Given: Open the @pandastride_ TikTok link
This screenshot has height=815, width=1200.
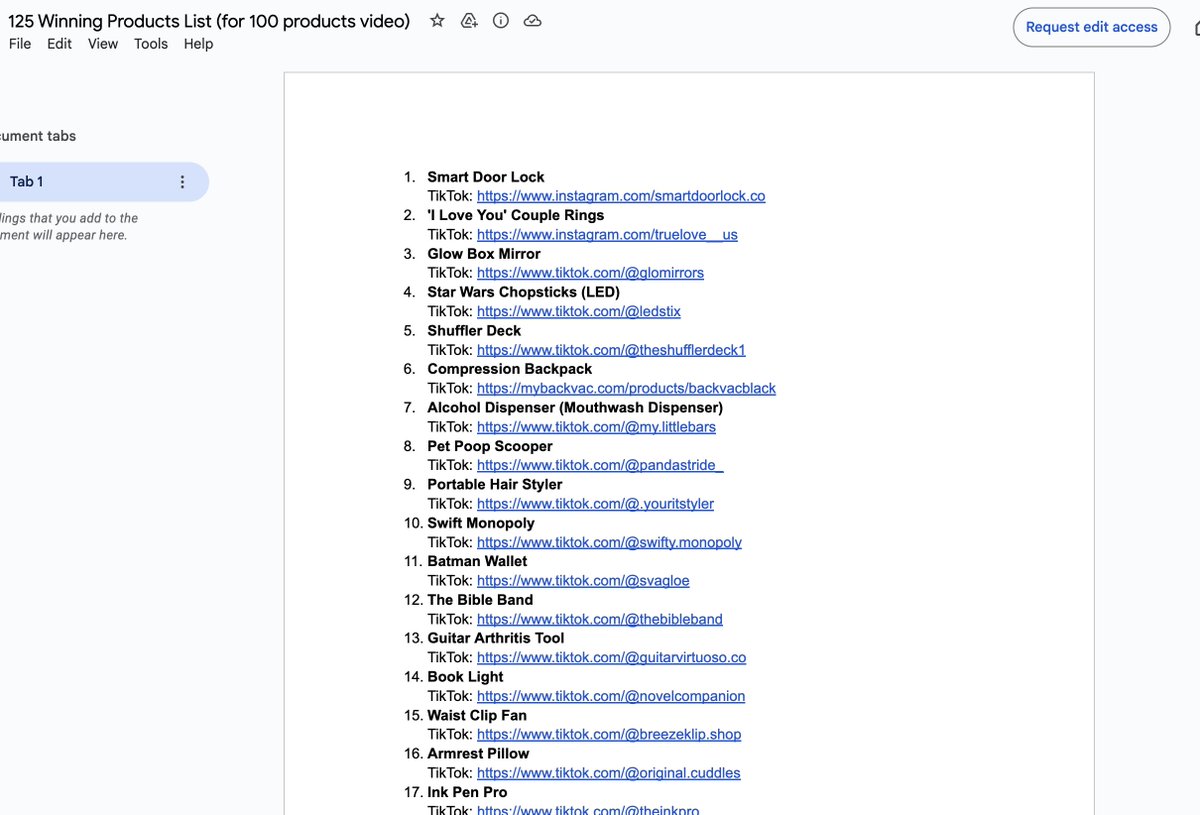Looking at the screenshot, I should point(600,465).
